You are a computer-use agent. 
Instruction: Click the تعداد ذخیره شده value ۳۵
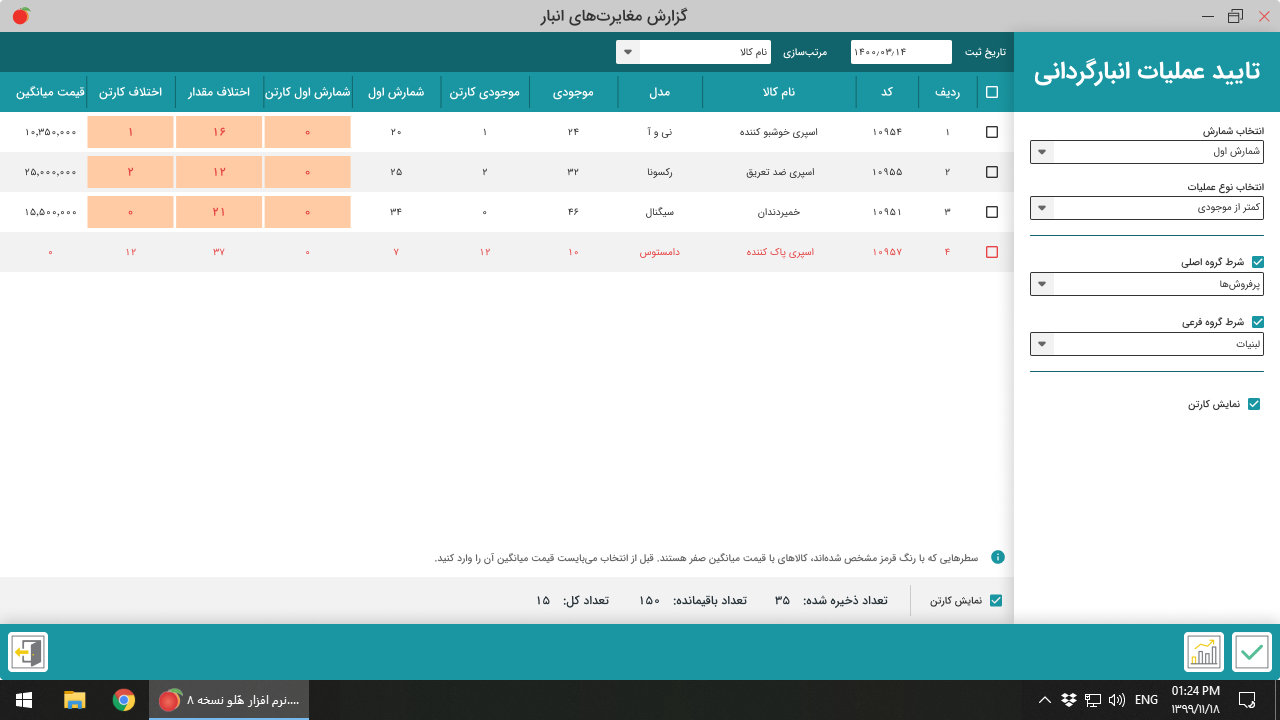[x=782, y=601]
